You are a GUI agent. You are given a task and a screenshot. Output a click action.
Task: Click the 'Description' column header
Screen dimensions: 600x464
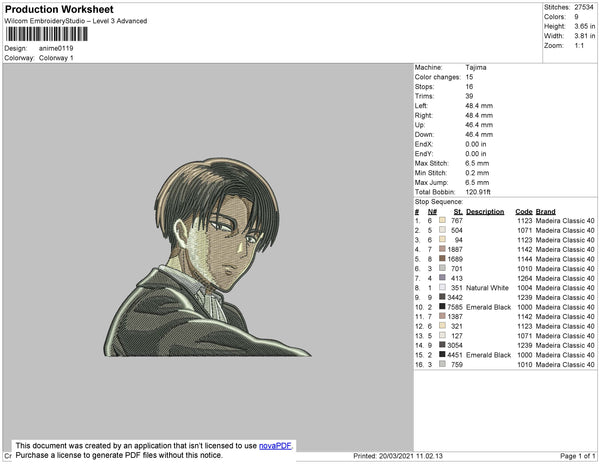[x=485, y=212]
